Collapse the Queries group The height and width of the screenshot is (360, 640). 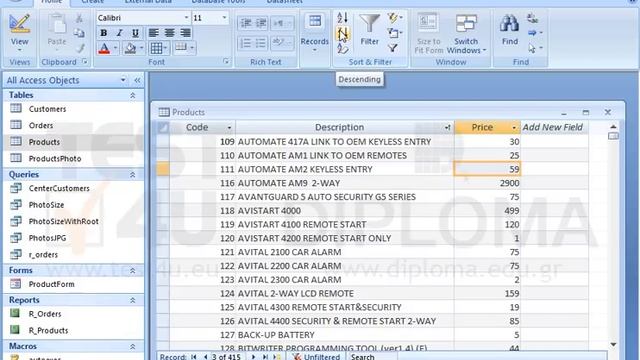[x=133, y=175]
